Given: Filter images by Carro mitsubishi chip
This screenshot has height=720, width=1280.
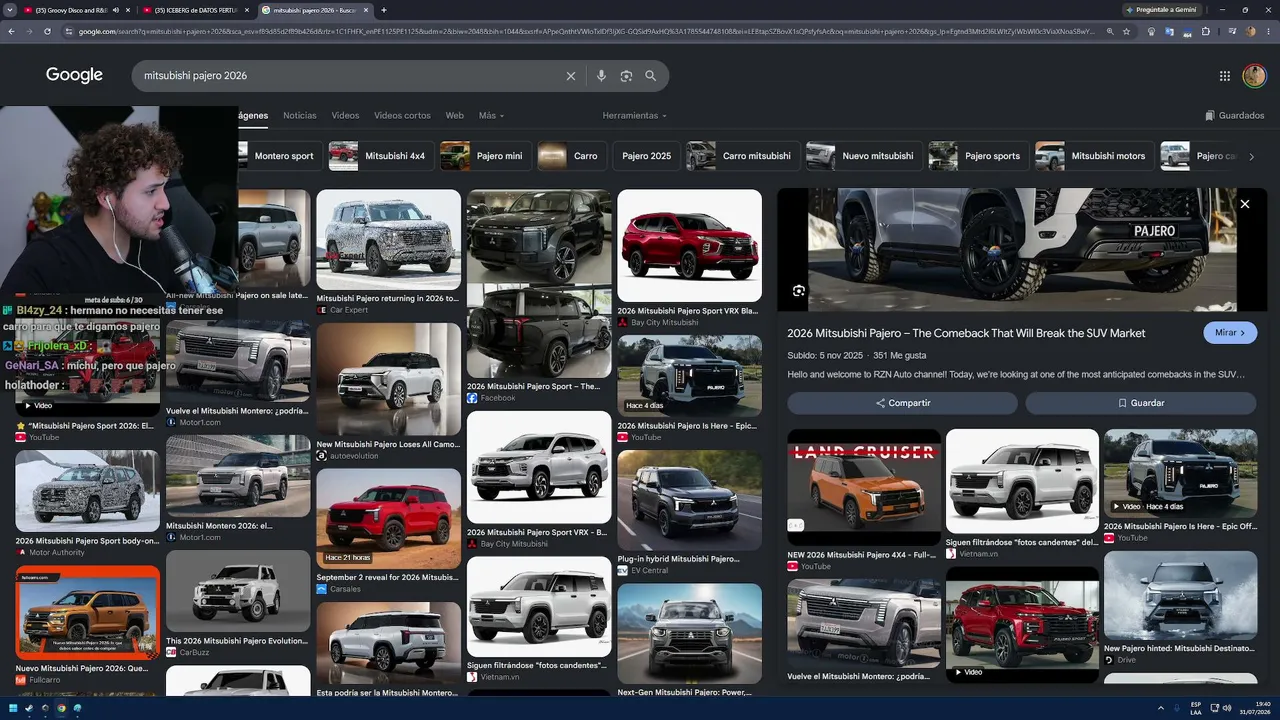Looking at the screenshot, I should [x=741, y=156].
